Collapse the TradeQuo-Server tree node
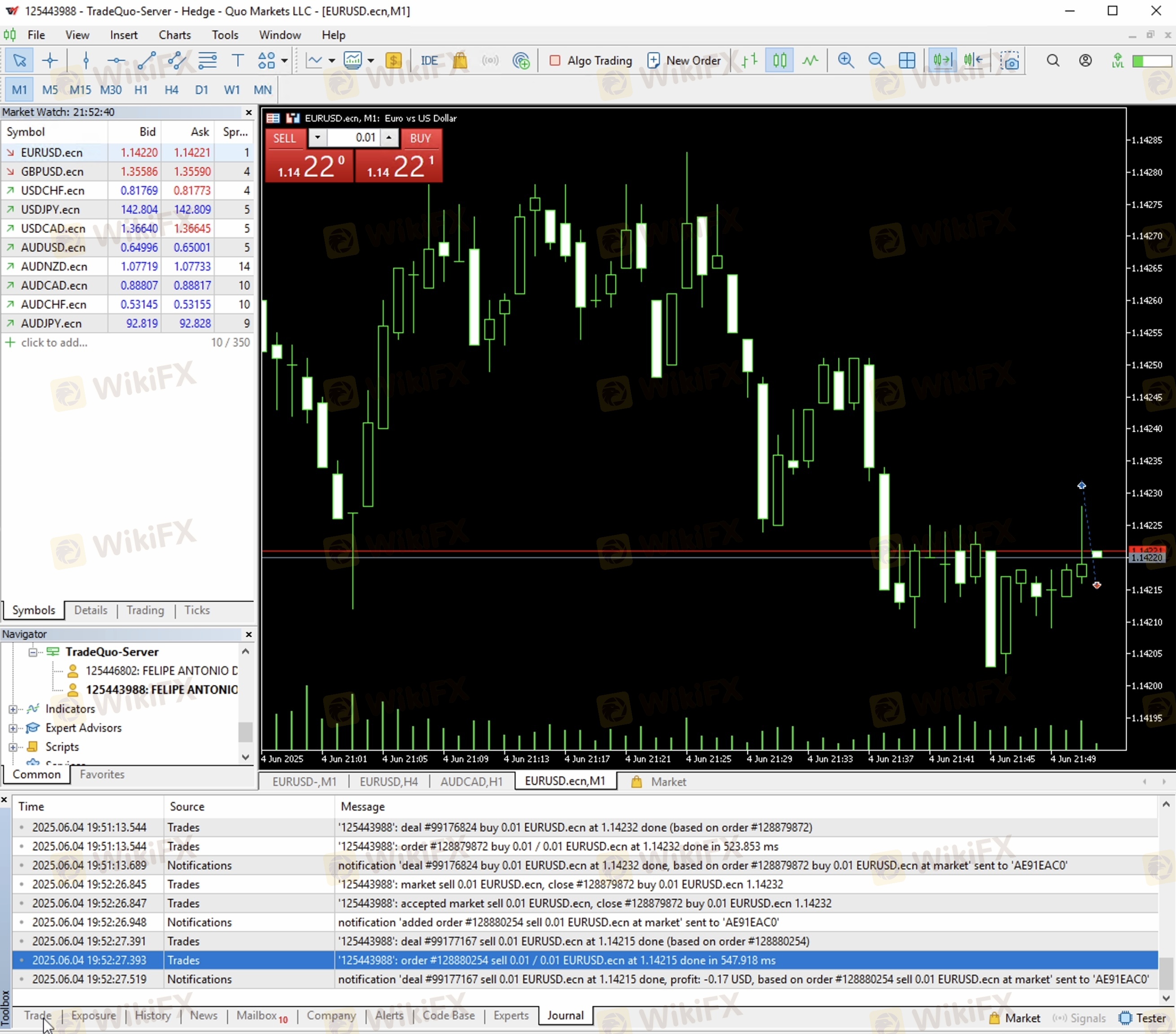The width and height of the screenshot is (1176, 1034). (x=33, y=652)
